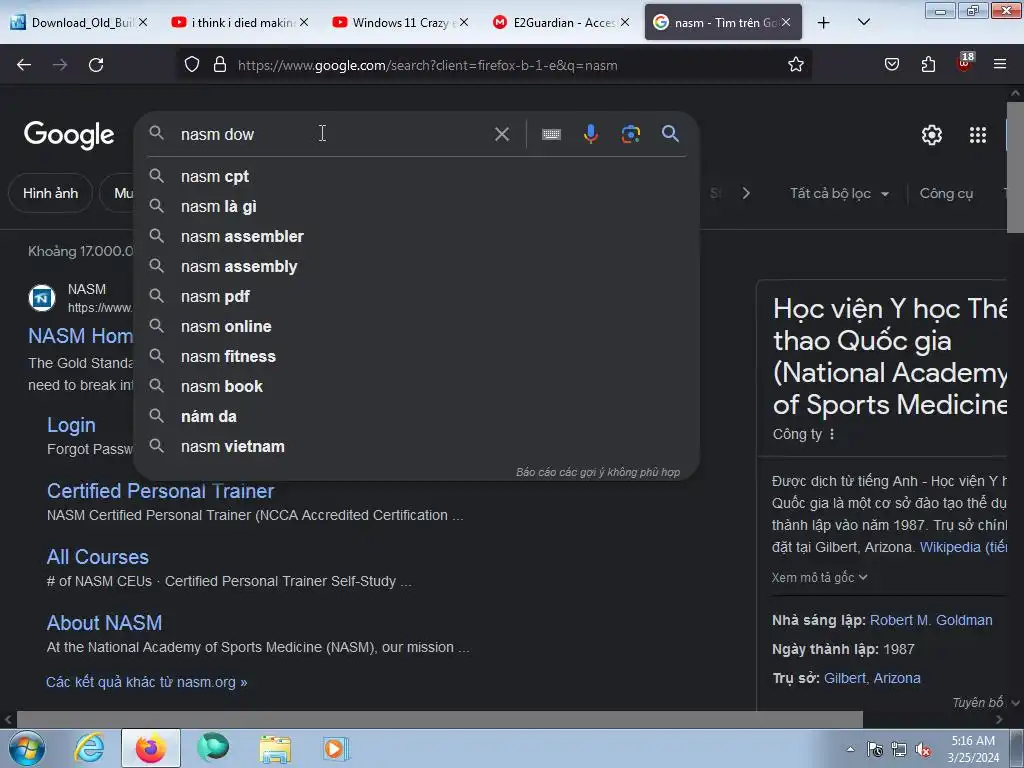Viewport: 1024px width, 768px height.
Task: Open NASM site favicon in result
Action: [42, 298]
